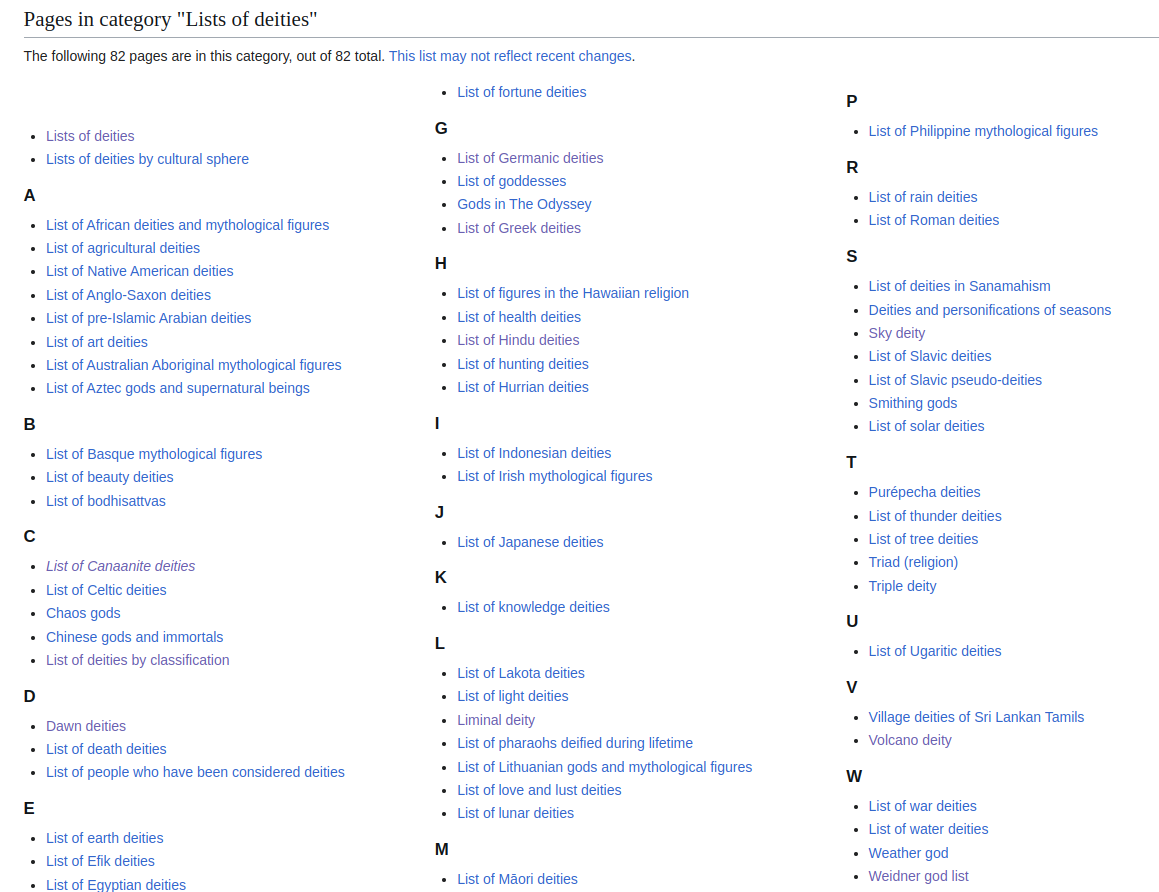
Task: Visit the Gods in The Odyssey page
Action: tap(524, 204)
